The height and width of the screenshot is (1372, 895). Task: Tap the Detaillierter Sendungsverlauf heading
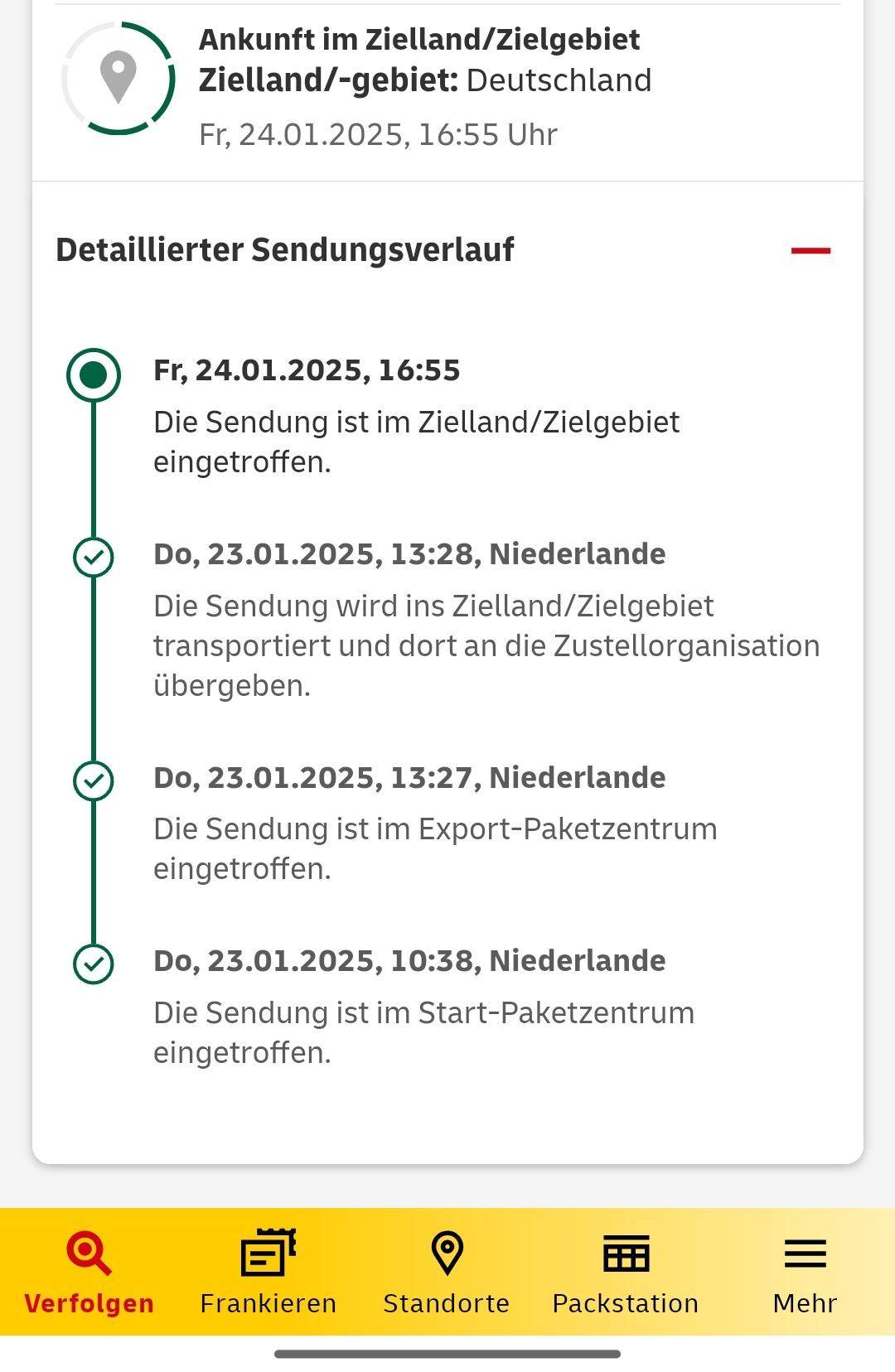(285, 249)
